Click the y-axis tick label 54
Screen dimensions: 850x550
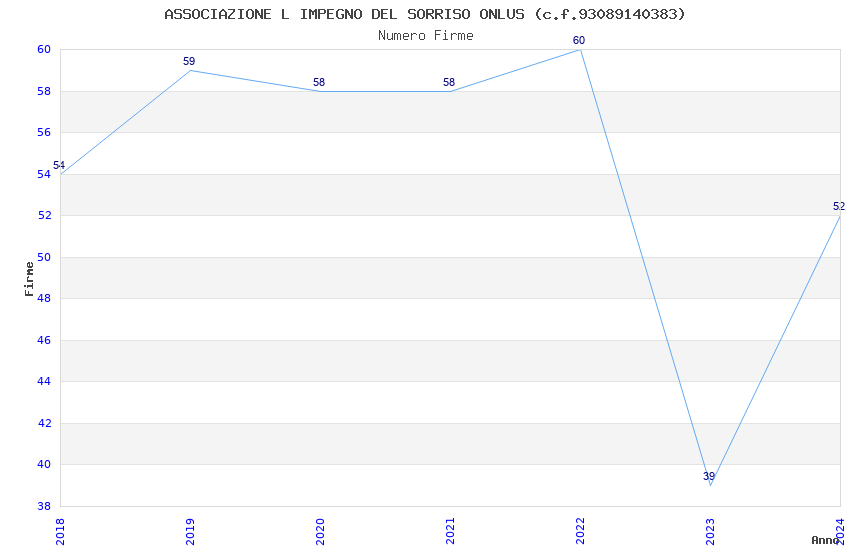[x=44, y=174]
